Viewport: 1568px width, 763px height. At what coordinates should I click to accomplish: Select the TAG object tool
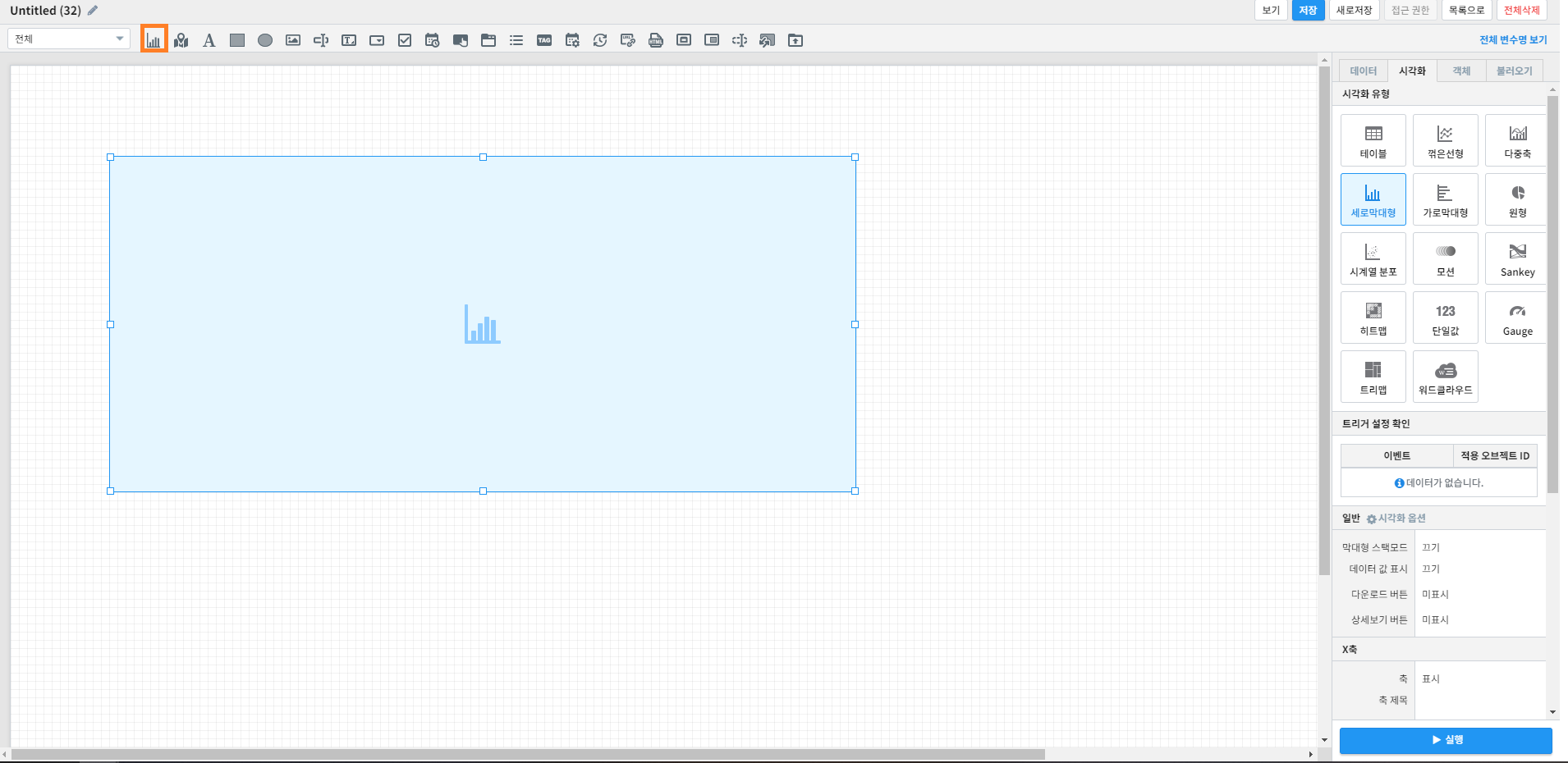click(x=544, y=40)
